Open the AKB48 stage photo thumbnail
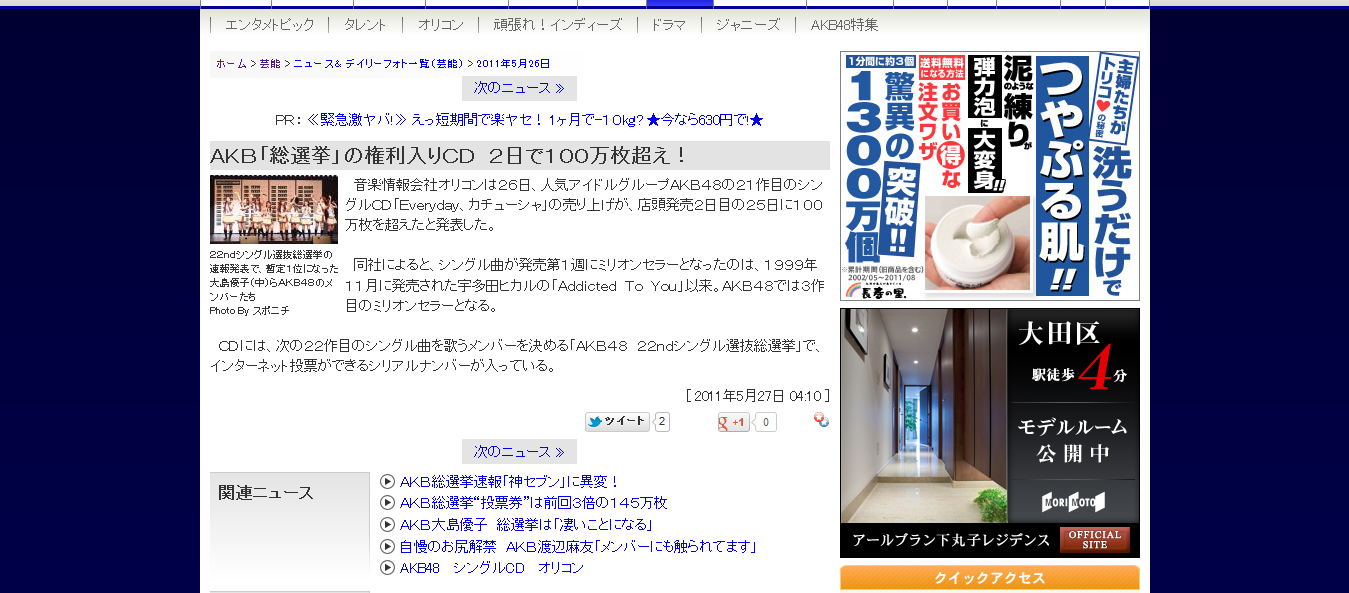 pyautogui.click(x=274, y=209)
